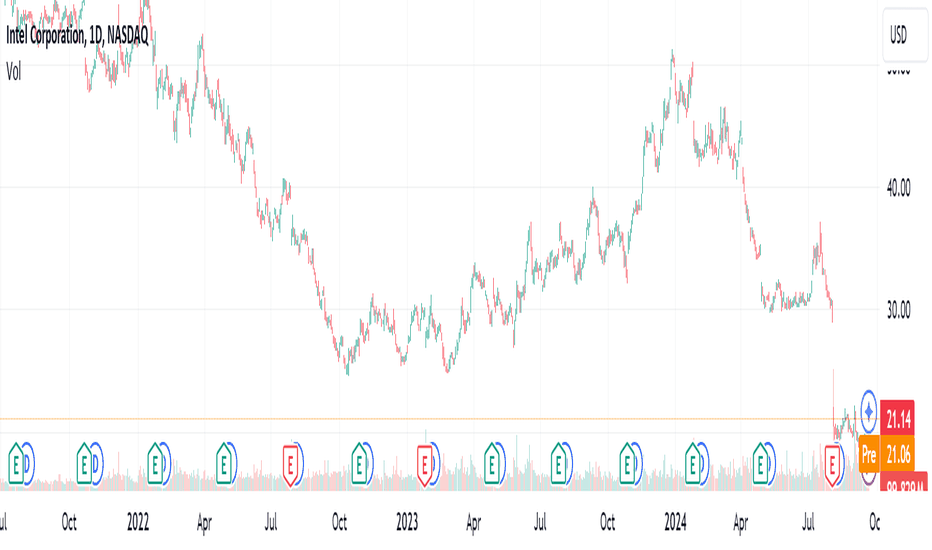Viewport: 932px width, 550px height.
Task: Select the Vol indicator label
Action: (14, 72)
